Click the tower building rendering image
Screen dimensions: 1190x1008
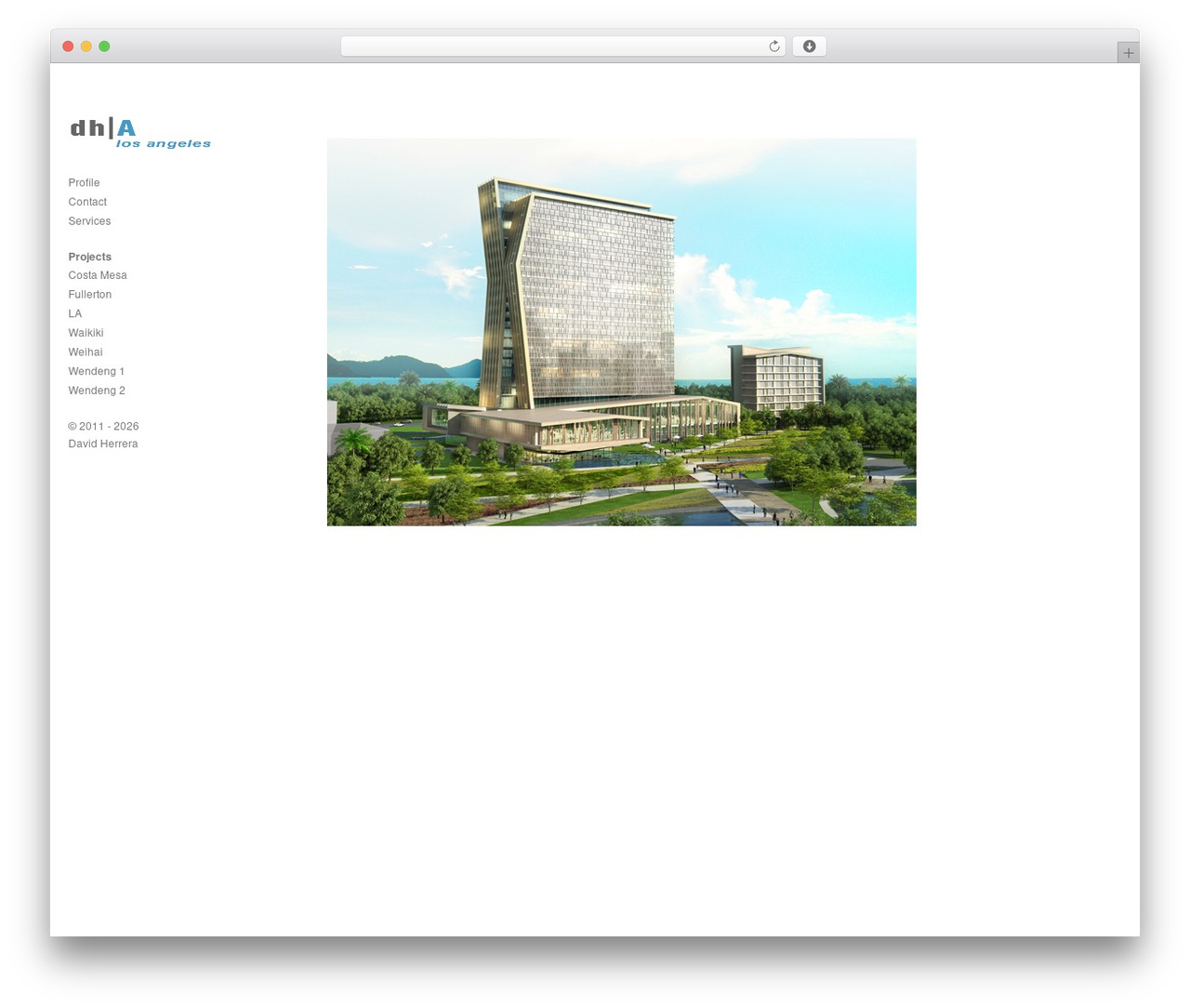click(x=621, y=332)
